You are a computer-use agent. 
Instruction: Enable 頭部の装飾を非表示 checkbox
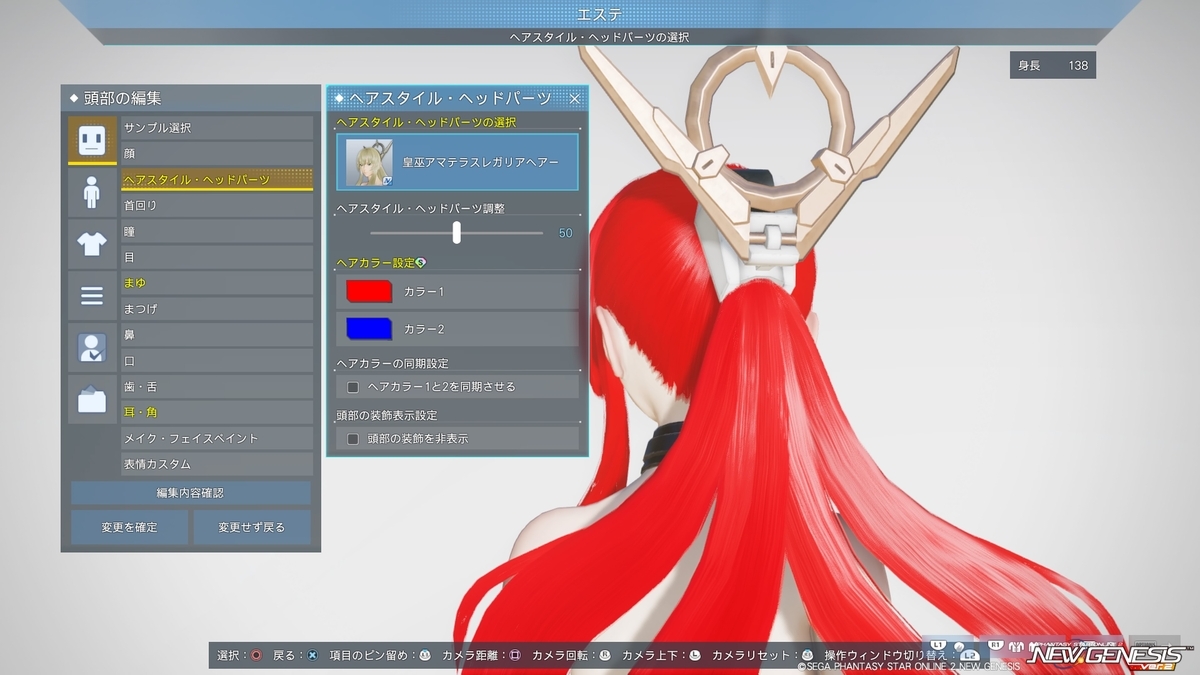(352, 438)
